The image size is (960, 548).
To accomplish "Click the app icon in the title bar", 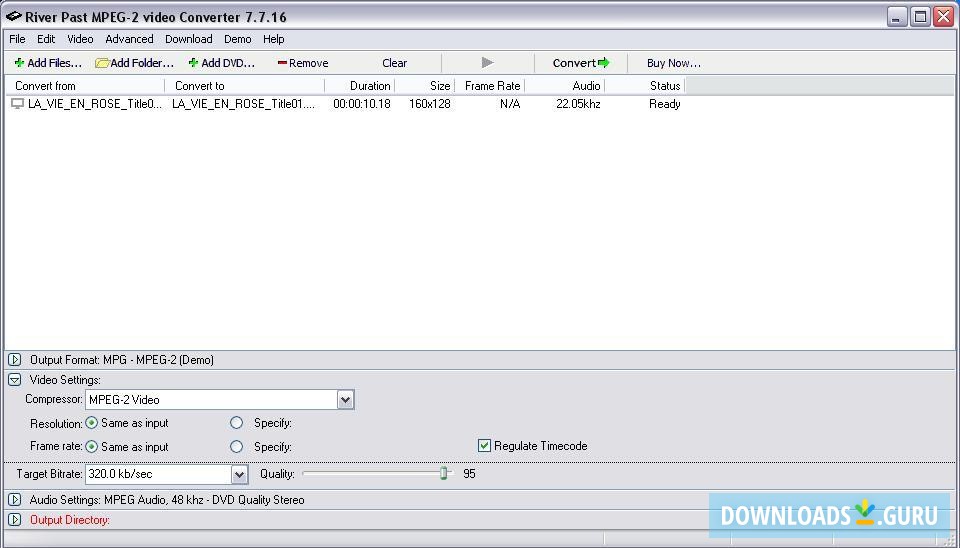I will point(13,17).
